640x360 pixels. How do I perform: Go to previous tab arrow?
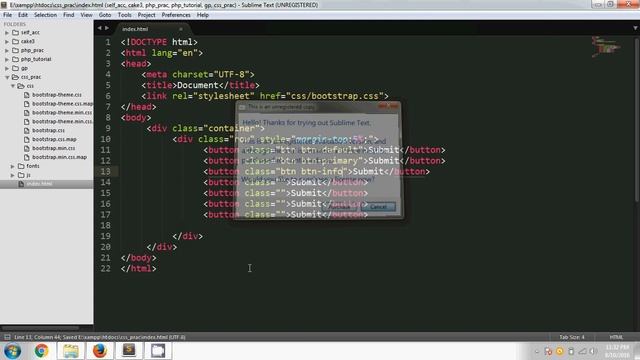99,28
